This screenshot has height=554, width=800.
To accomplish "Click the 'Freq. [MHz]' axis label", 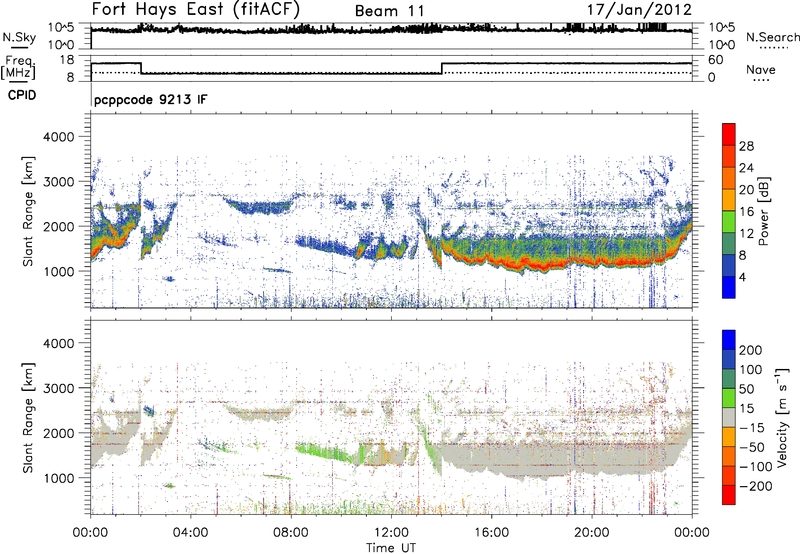I will coord(18,67).
